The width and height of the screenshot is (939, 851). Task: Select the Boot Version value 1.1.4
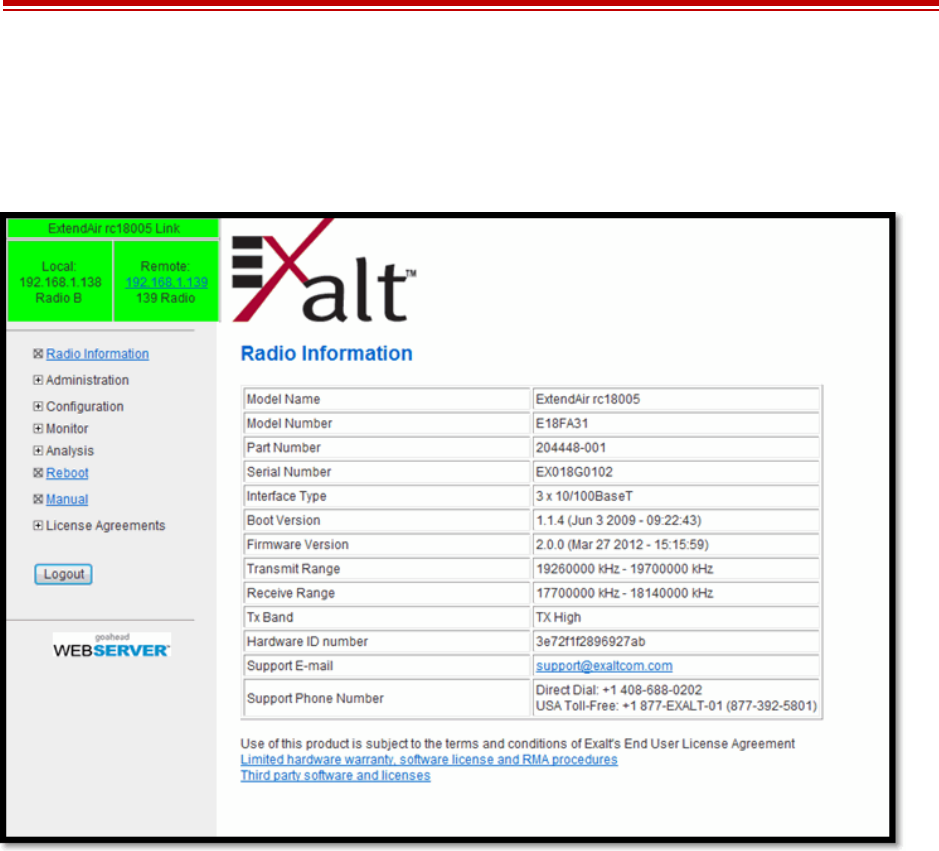point(619,520)
